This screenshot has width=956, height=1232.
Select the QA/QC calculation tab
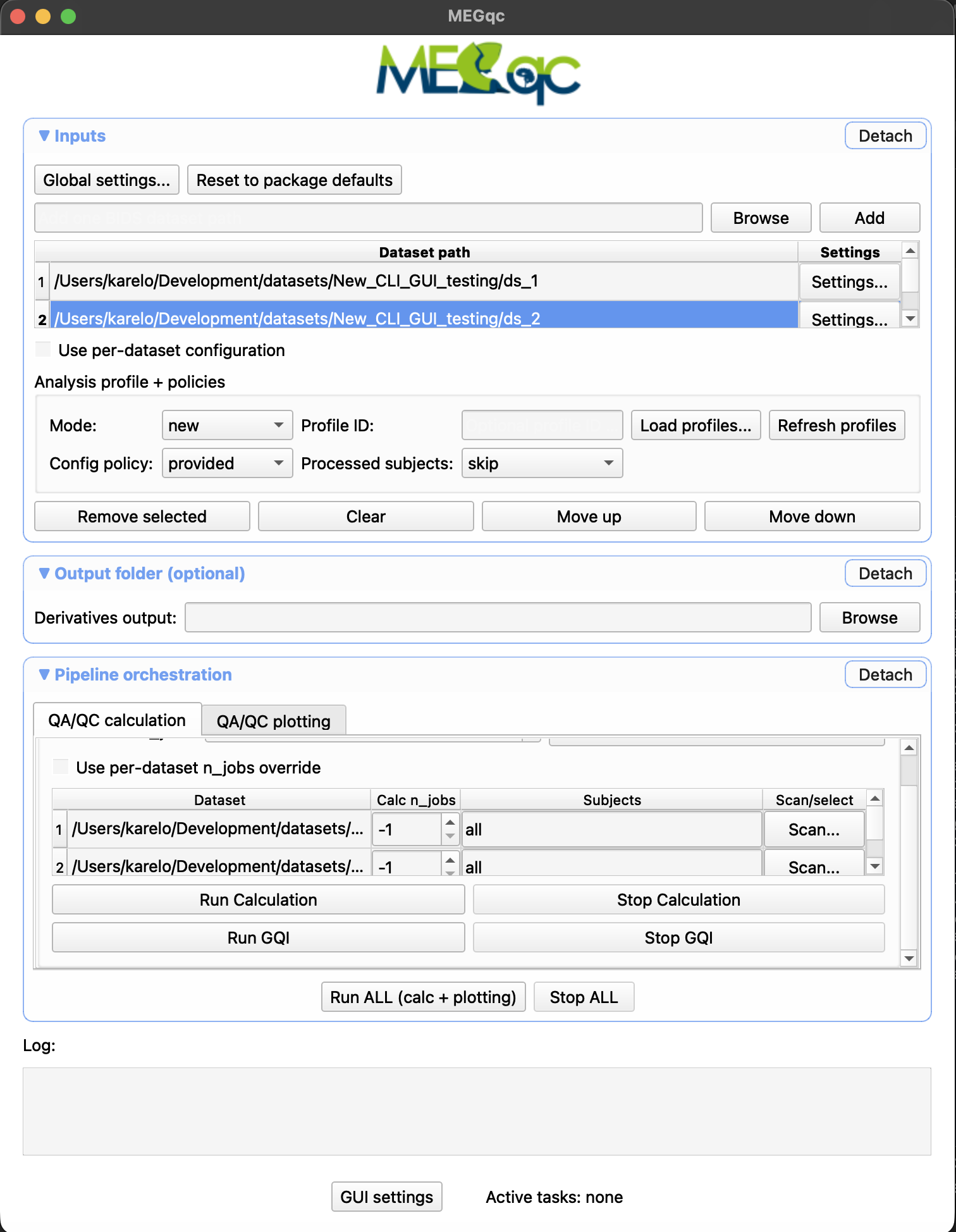point(117,720)
